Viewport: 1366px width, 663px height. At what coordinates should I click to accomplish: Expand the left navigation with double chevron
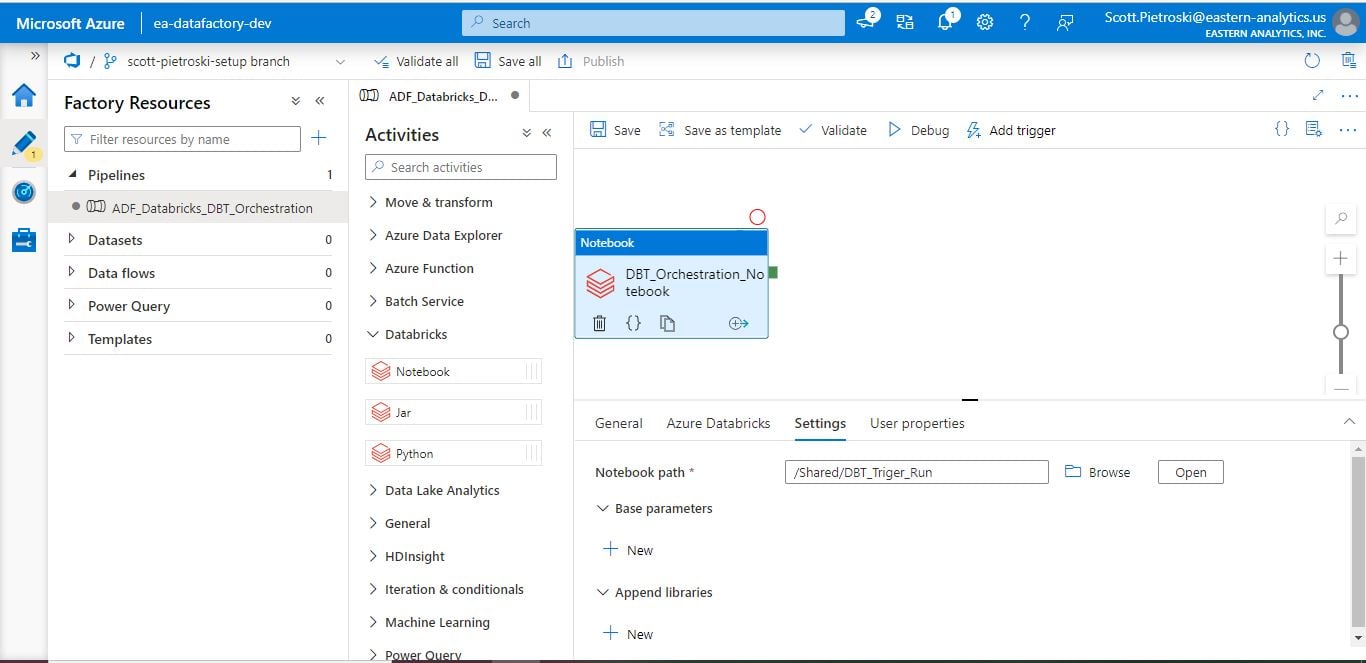[35, 56]
